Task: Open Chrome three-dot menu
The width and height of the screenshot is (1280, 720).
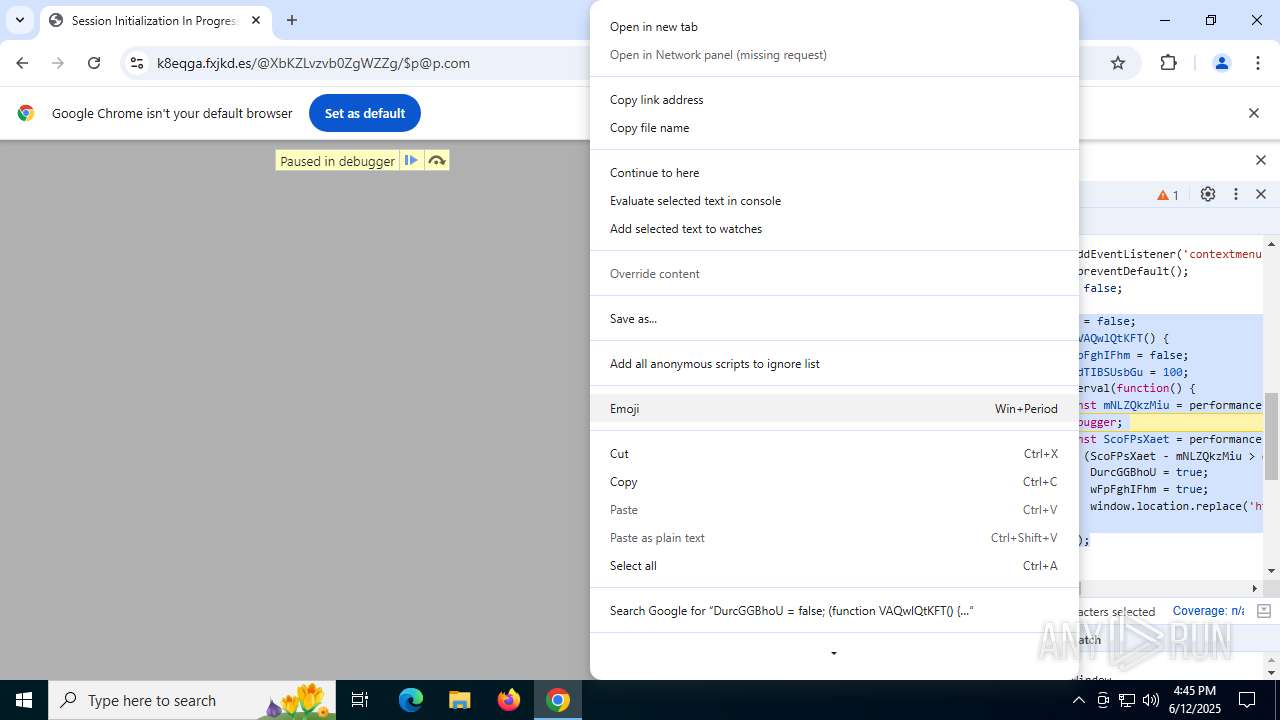Action: coord(1258,63)
